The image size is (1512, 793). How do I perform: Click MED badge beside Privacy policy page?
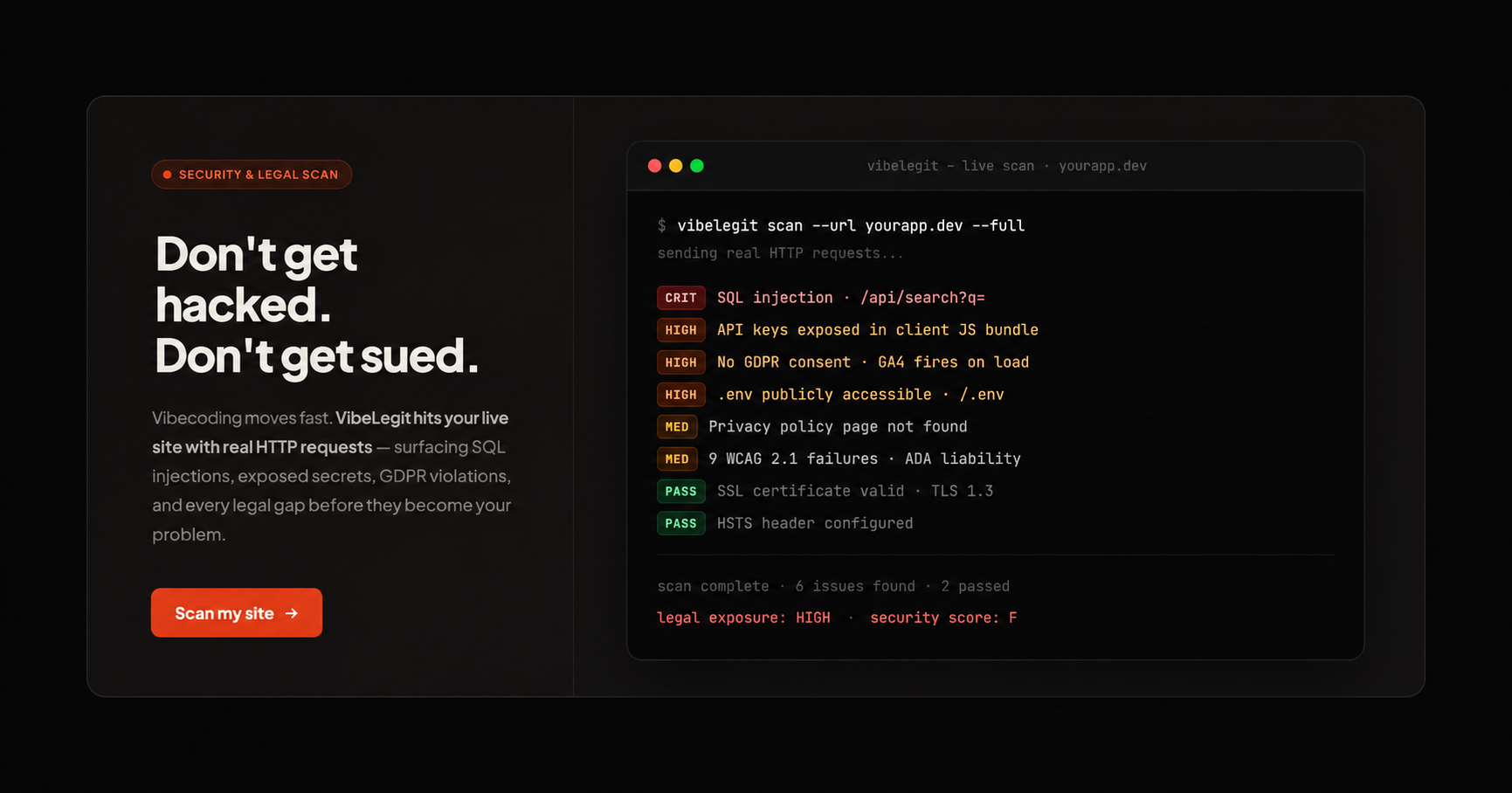click(x=677, y=427)
